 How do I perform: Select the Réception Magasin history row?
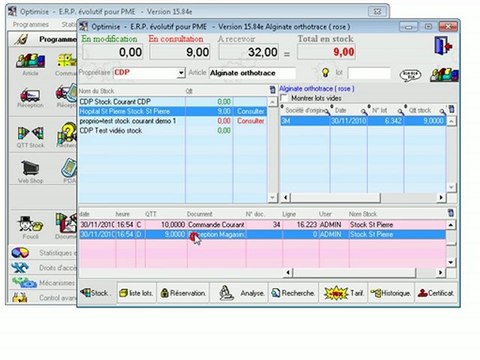point(262,234)
